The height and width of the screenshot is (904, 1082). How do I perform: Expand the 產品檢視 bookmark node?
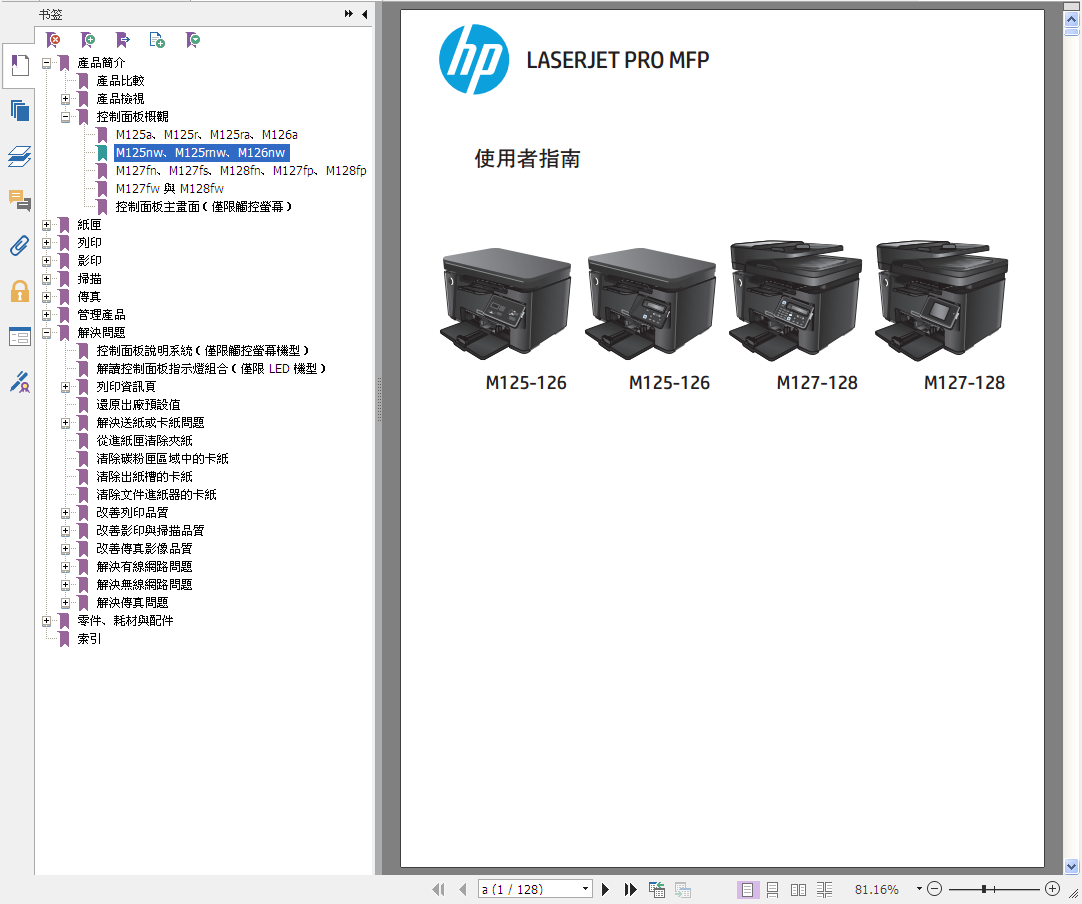pyautogui.click(x=66, y=99)
